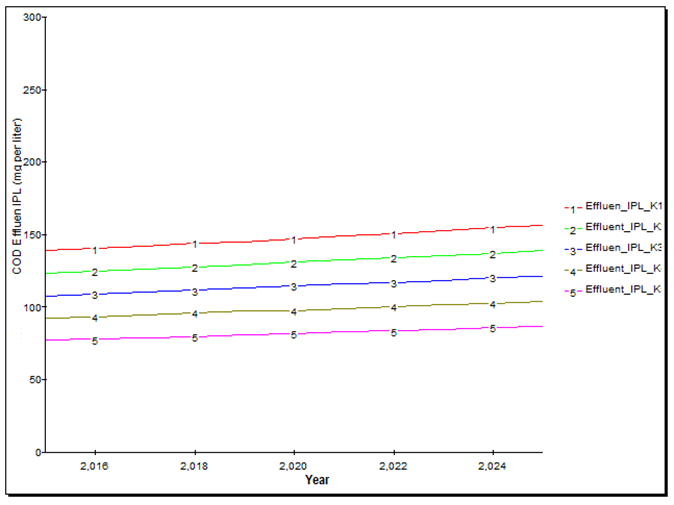Click the COD Effluen IPL y-axis title

point(17,197)
